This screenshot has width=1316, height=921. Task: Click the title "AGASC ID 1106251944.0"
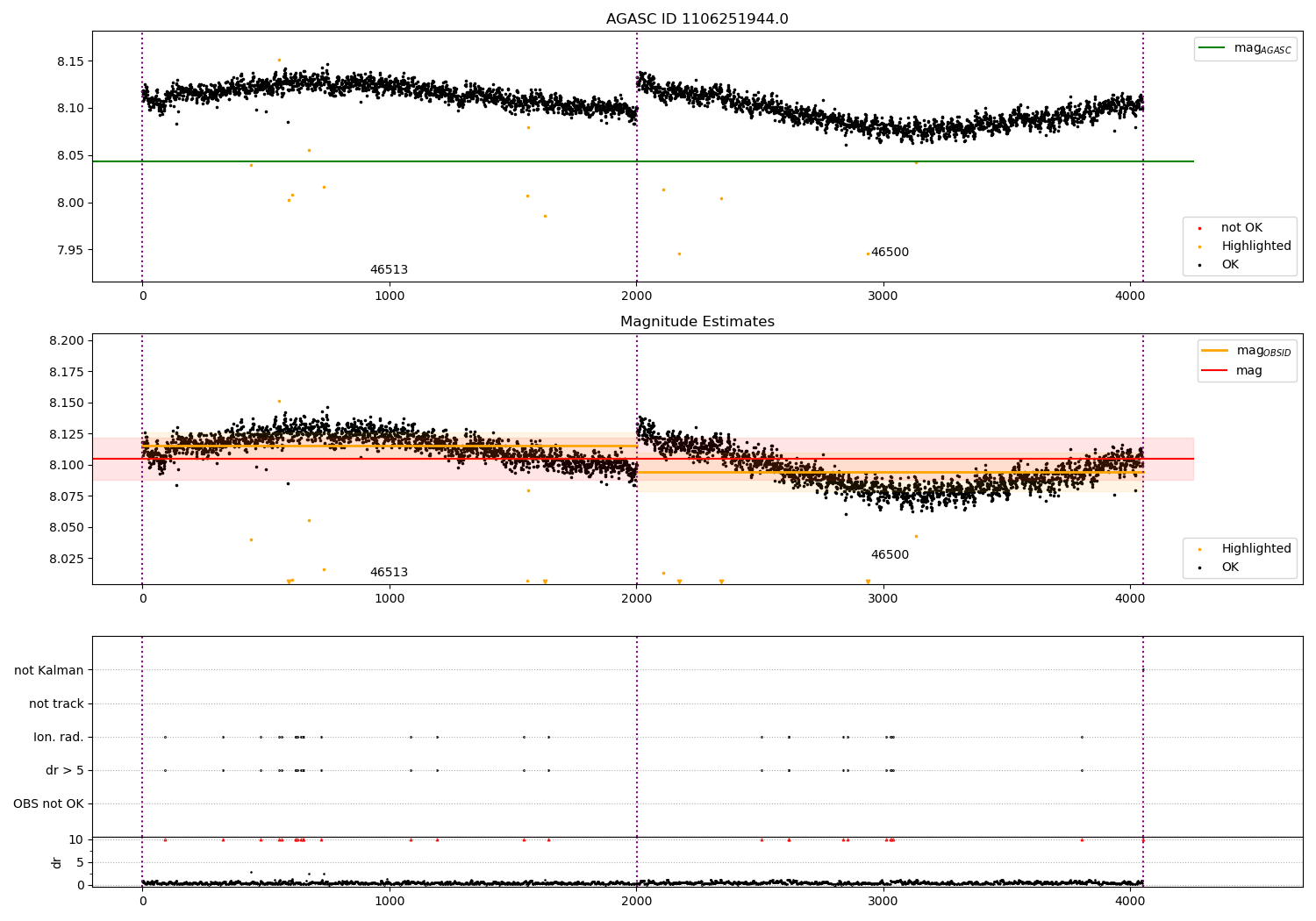[x=697, y=19]
